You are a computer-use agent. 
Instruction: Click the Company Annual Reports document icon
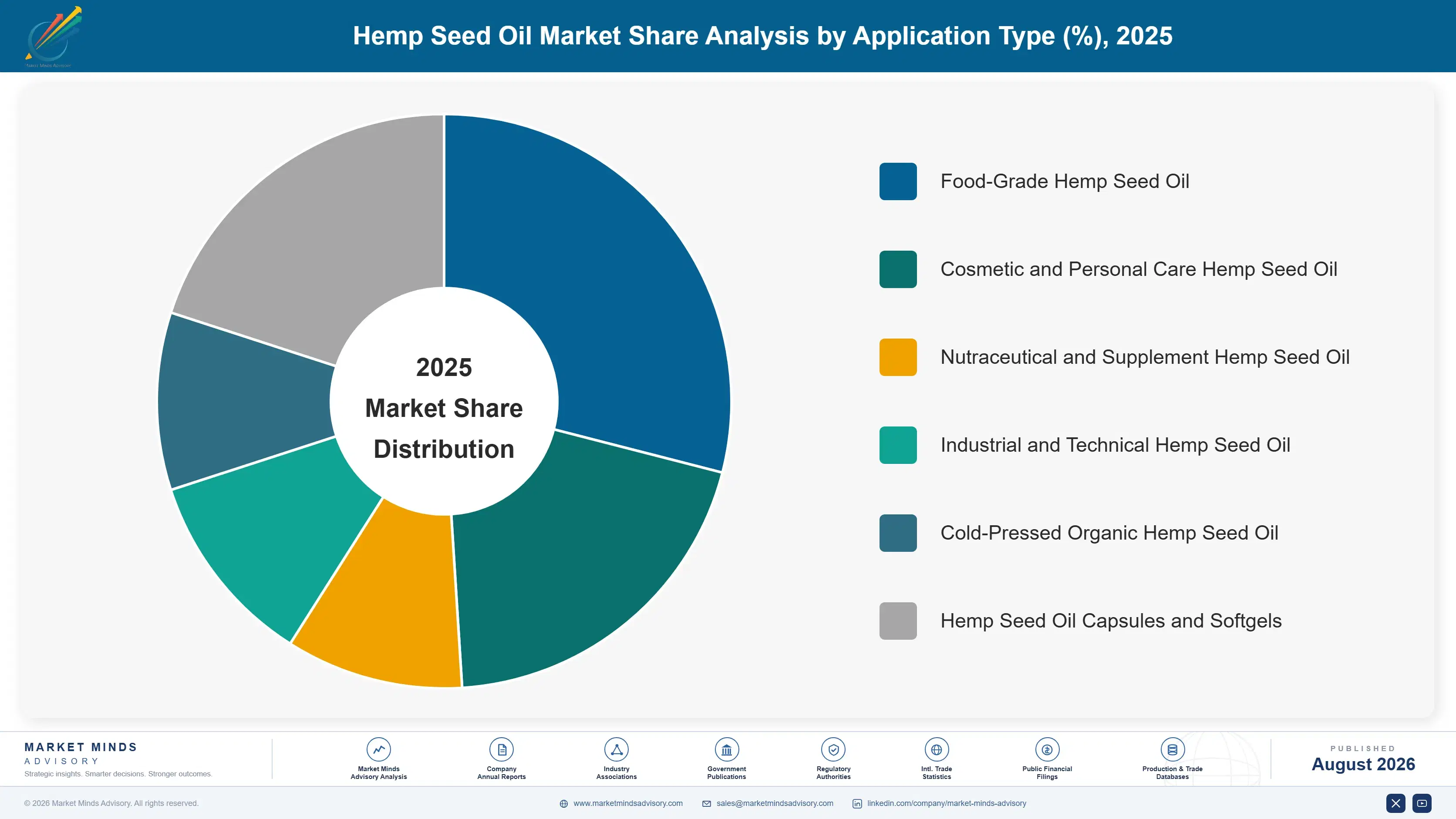click(501, 749)
